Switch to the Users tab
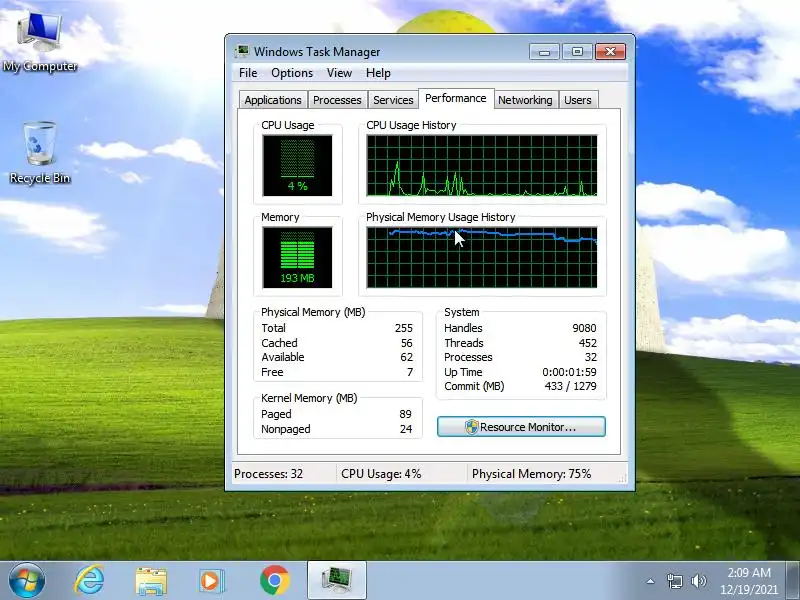Viewport: 800px width, 600px height. pyautogui.click(x=578, y=100)
